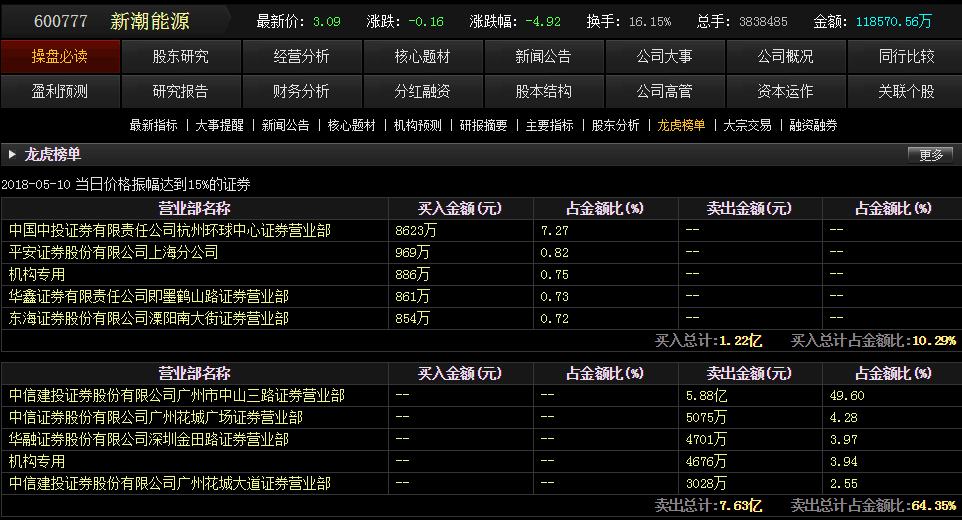Select the 关联个股 tab
This screenshot has width=962, height=520.
[906, 91]
